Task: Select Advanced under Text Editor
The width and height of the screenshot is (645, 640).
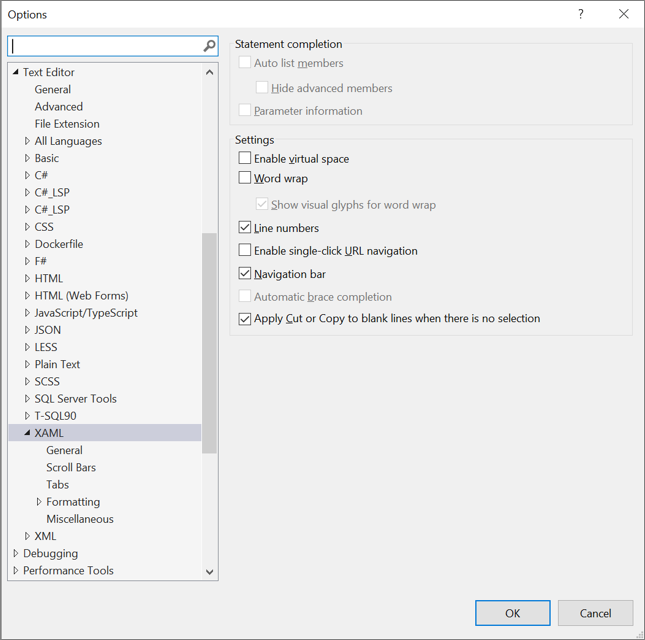Action: [x=58, y=107]
